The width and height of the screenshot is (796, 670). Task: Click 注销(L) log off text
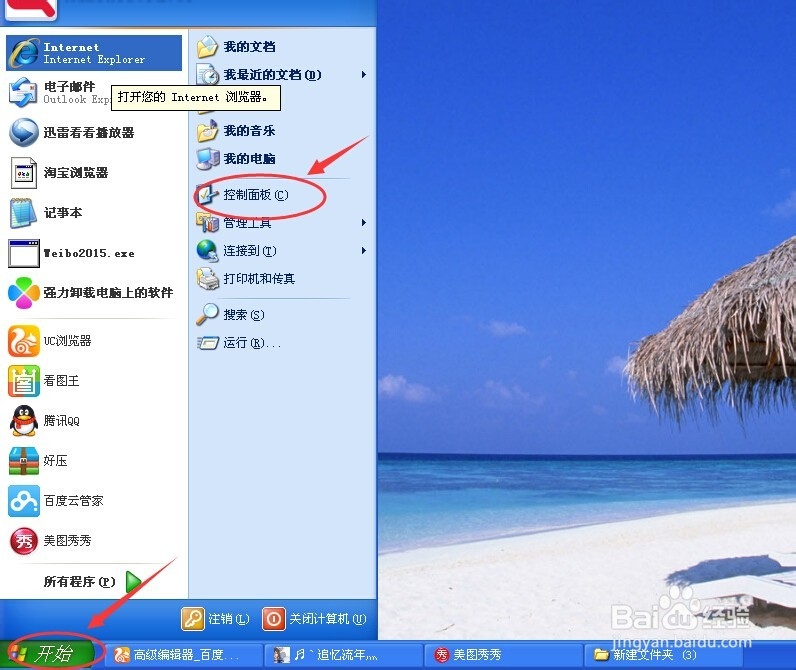coord(229,619)
